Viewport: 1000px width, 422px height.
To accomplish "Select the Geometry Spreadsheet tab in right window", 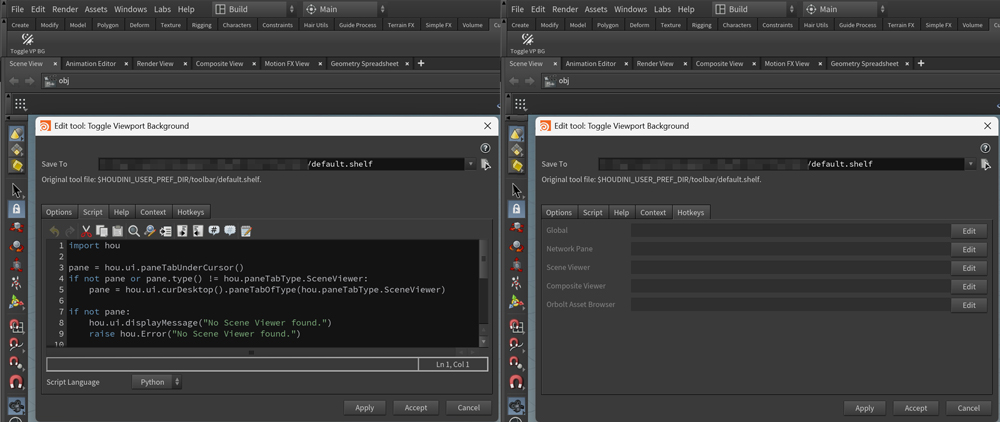I will point(864,64).
